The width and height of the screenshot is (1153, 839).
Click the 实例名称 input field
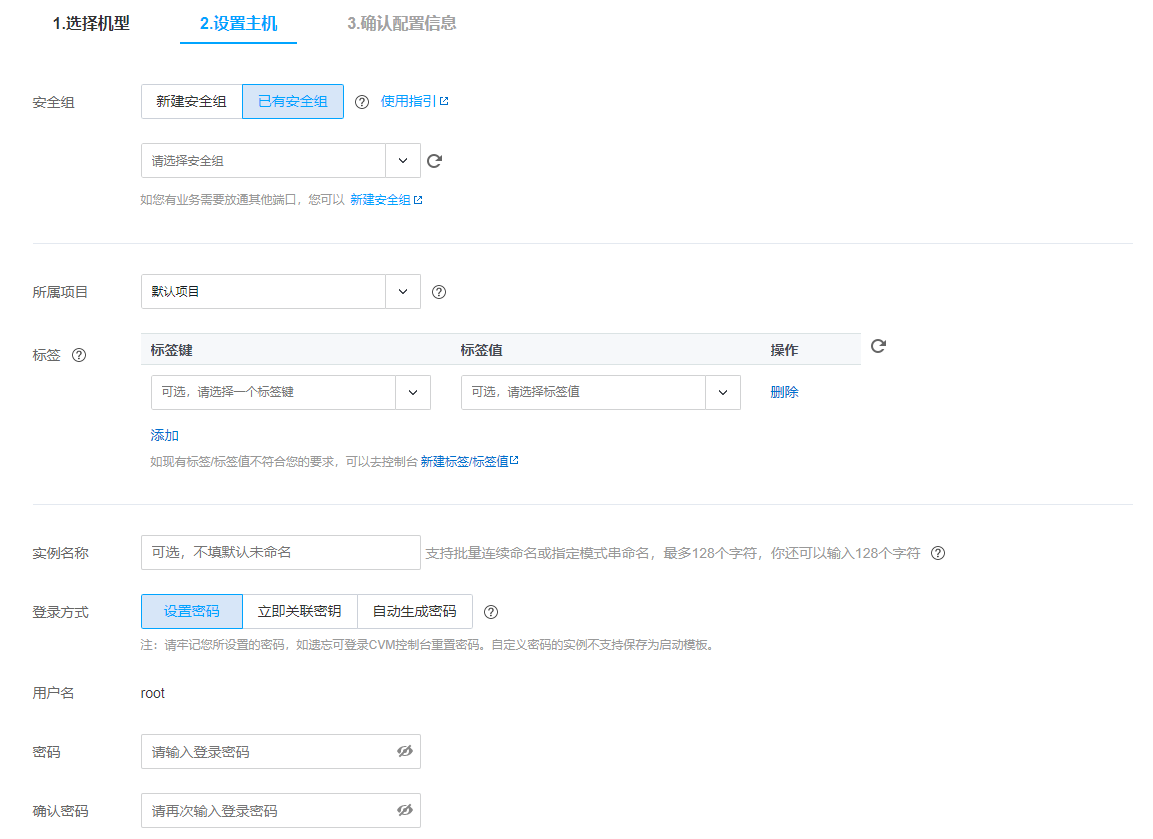[x=280, y=552]
